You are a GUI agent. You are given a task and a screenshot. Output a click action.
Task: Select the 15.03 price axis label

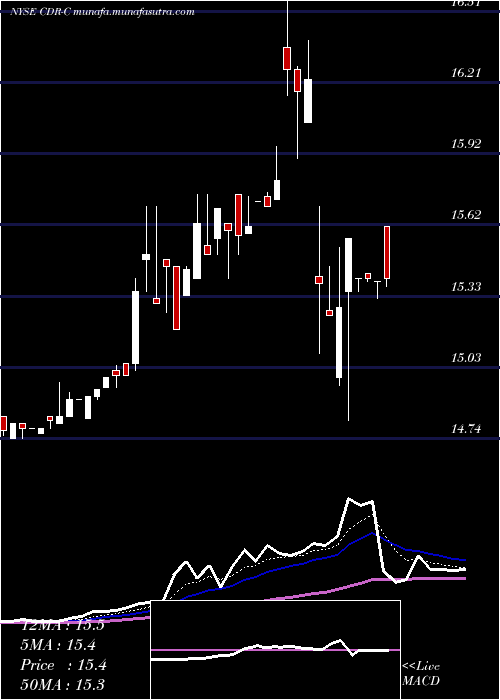point(466,358)
